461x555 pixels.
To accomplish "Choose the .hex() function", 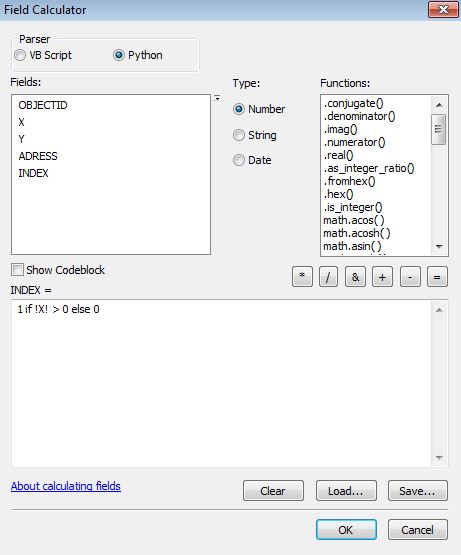I will [338, 194].
